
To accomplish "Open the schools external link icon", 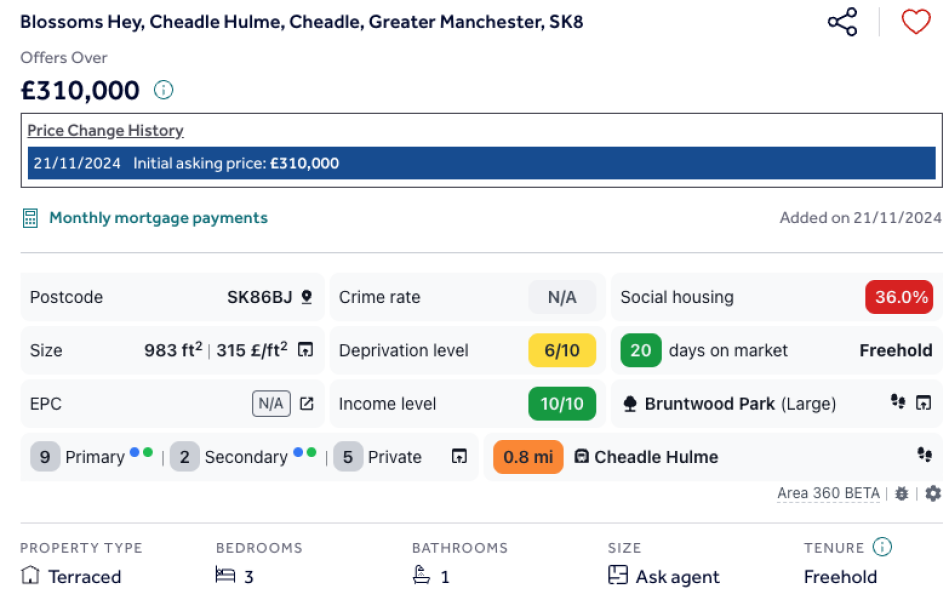I will click(459, 456).
